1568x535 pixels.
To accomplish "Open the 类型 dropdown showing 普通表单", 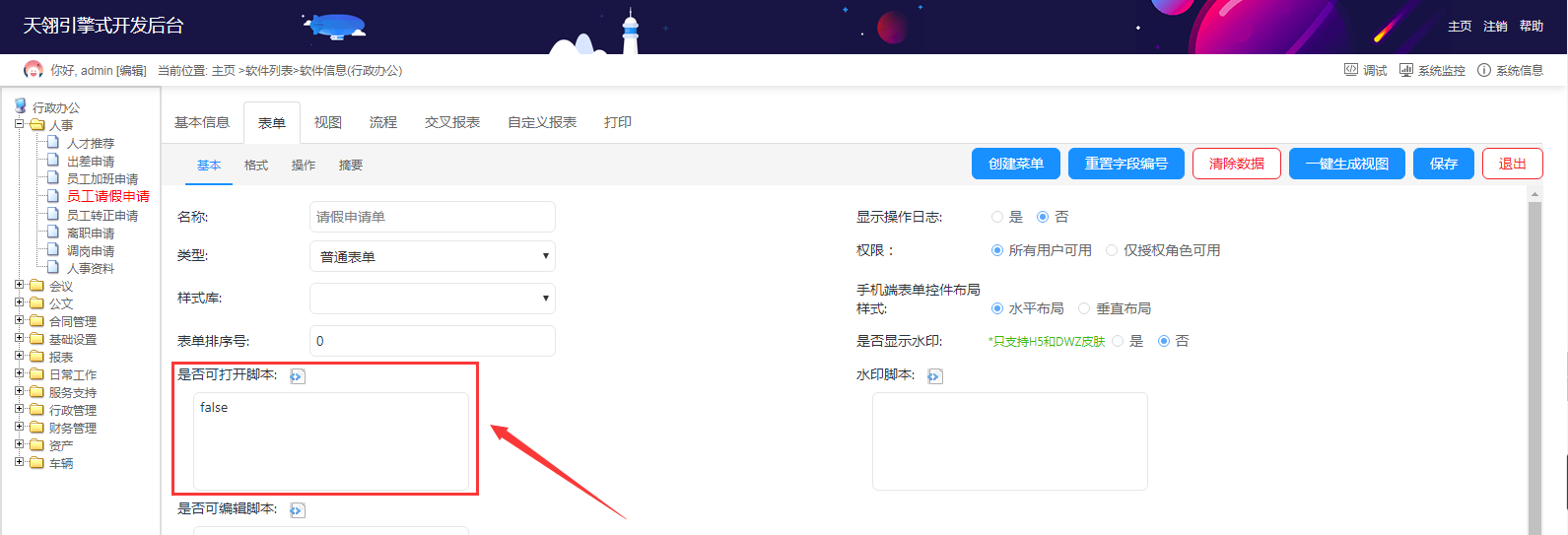I will coord(433,256).
